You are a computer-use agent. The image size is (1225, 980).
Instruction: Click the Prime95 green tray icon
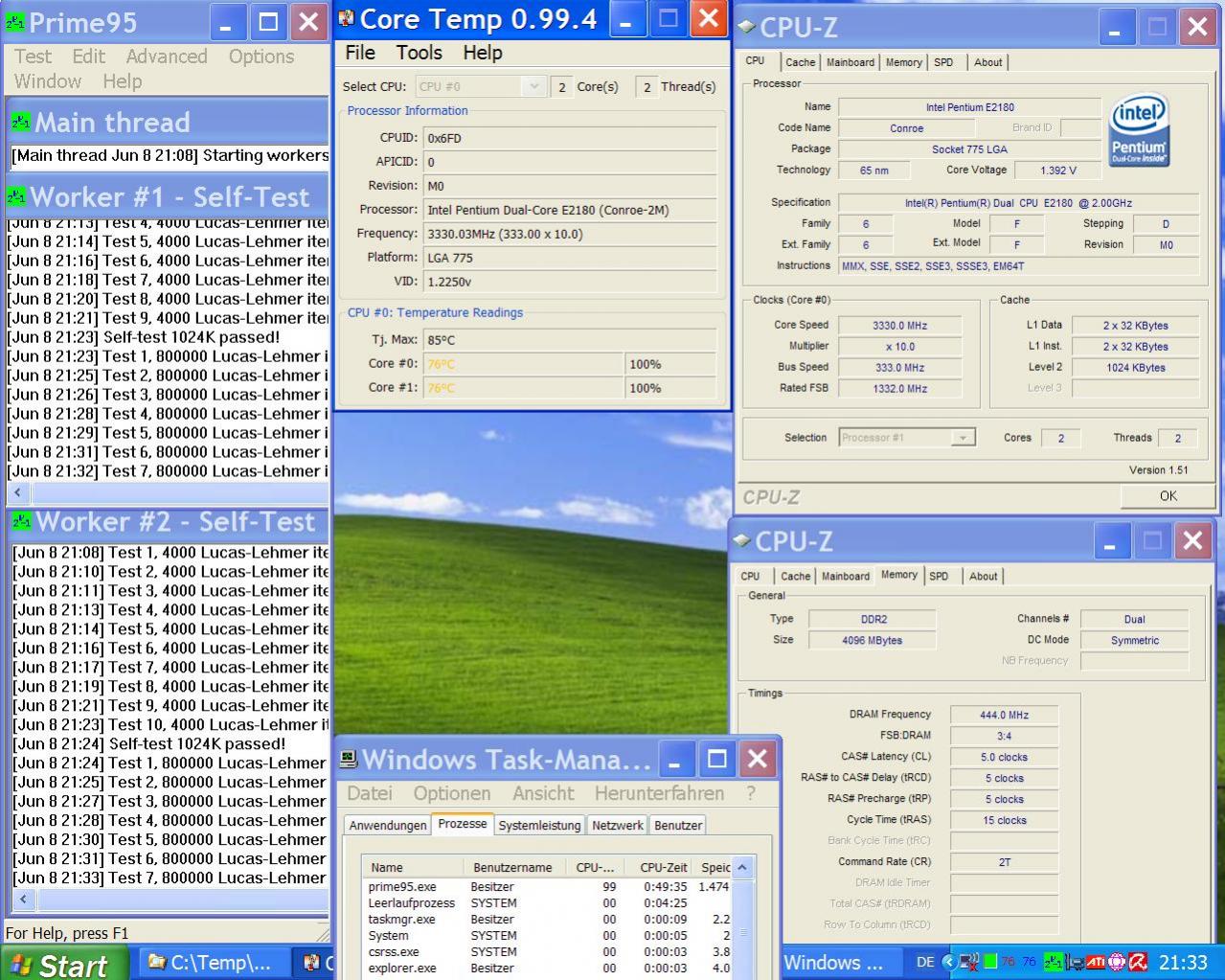(x=1054, y=962)
